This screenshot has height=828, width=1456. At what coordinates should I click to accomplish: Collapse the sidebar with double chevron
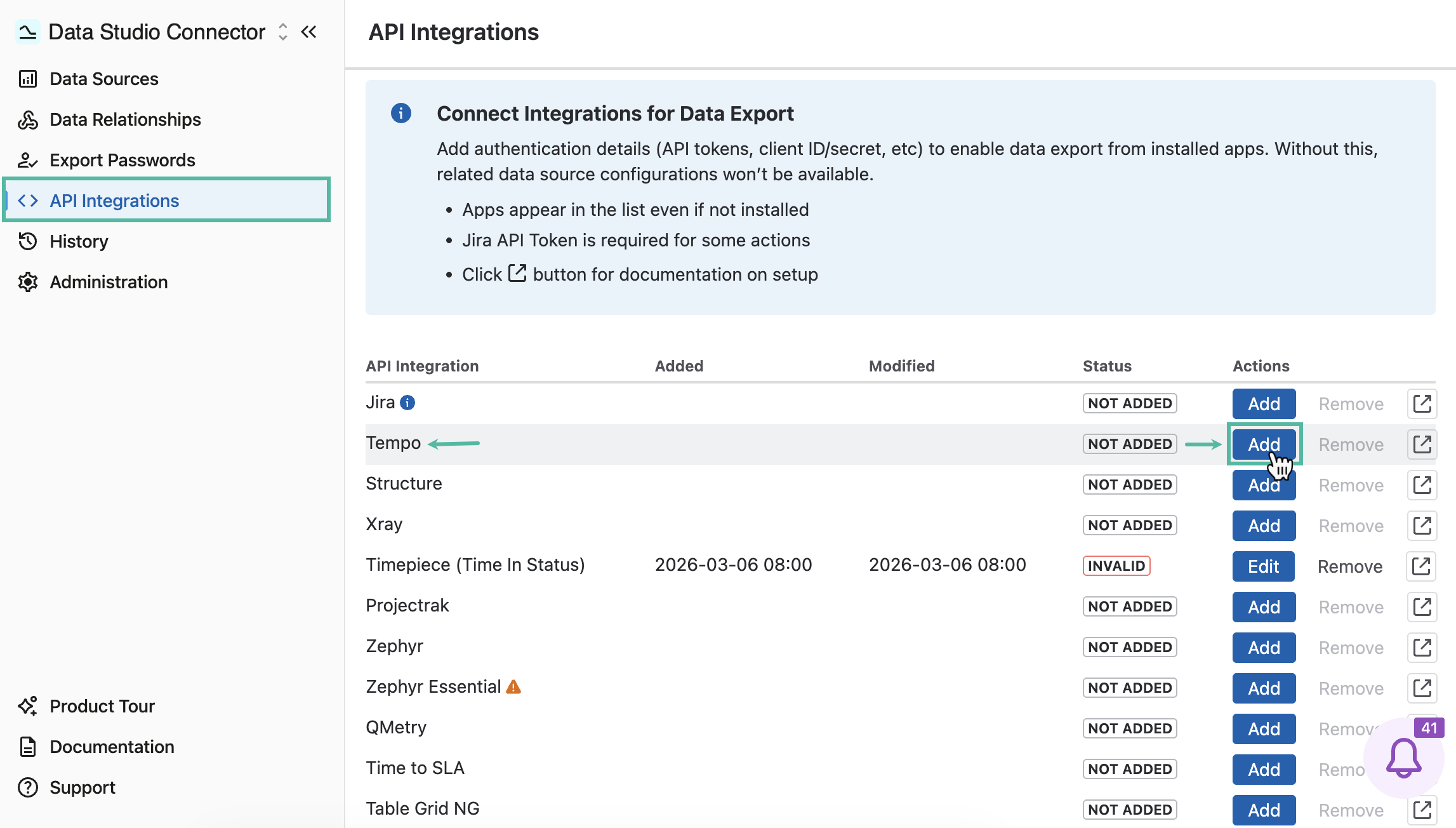click(x=309, y=32)
